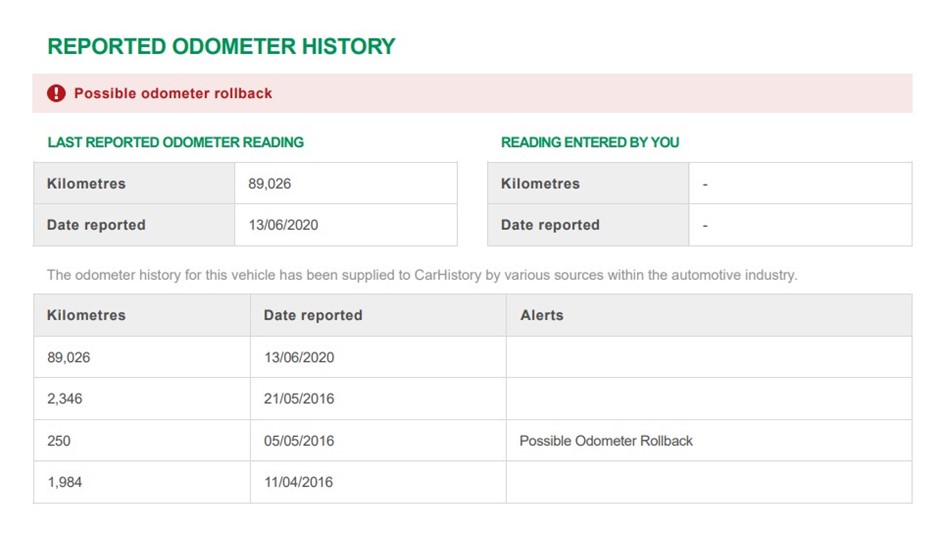
Task: Click the 05/05/2016 date cell
Action: [299, 441]
